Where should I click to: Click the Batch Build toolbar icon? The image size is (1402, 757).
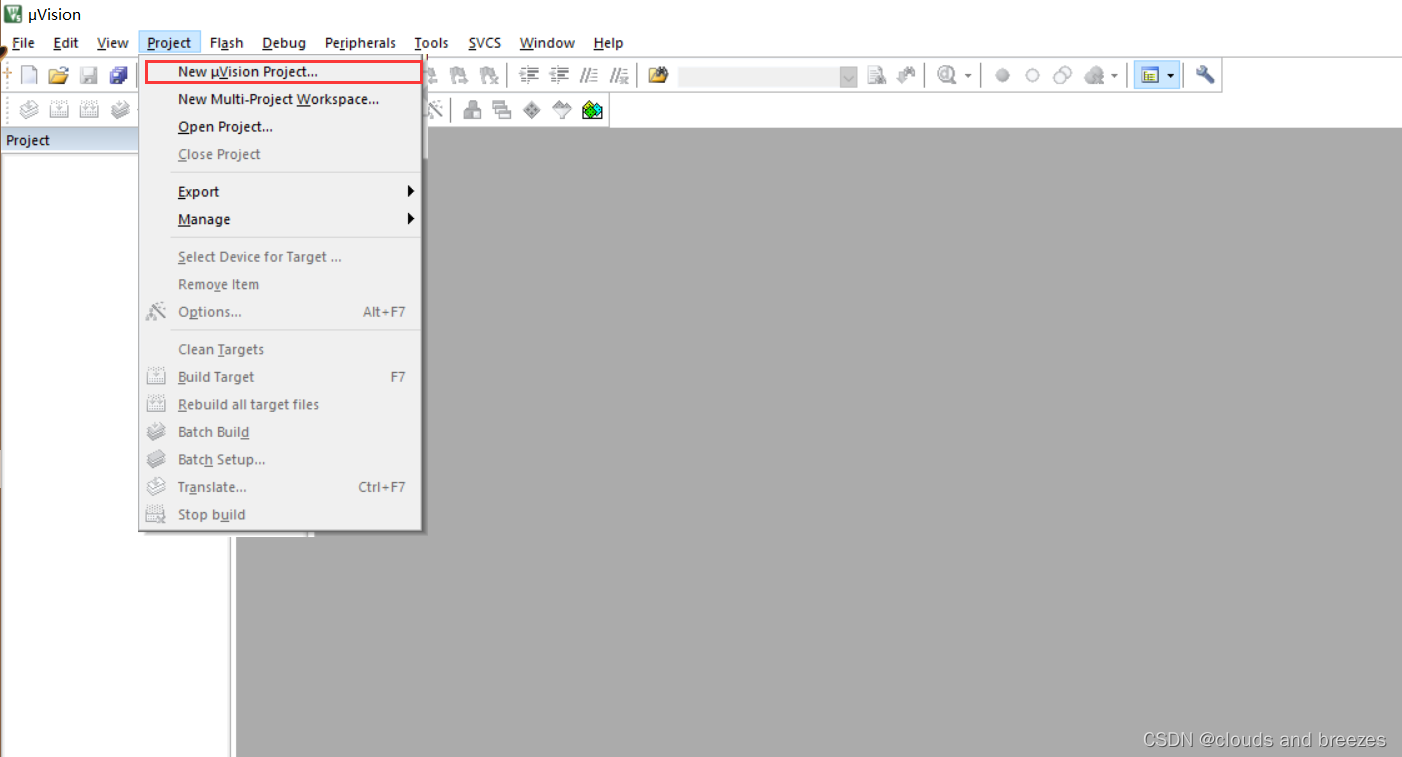[120, 110]
